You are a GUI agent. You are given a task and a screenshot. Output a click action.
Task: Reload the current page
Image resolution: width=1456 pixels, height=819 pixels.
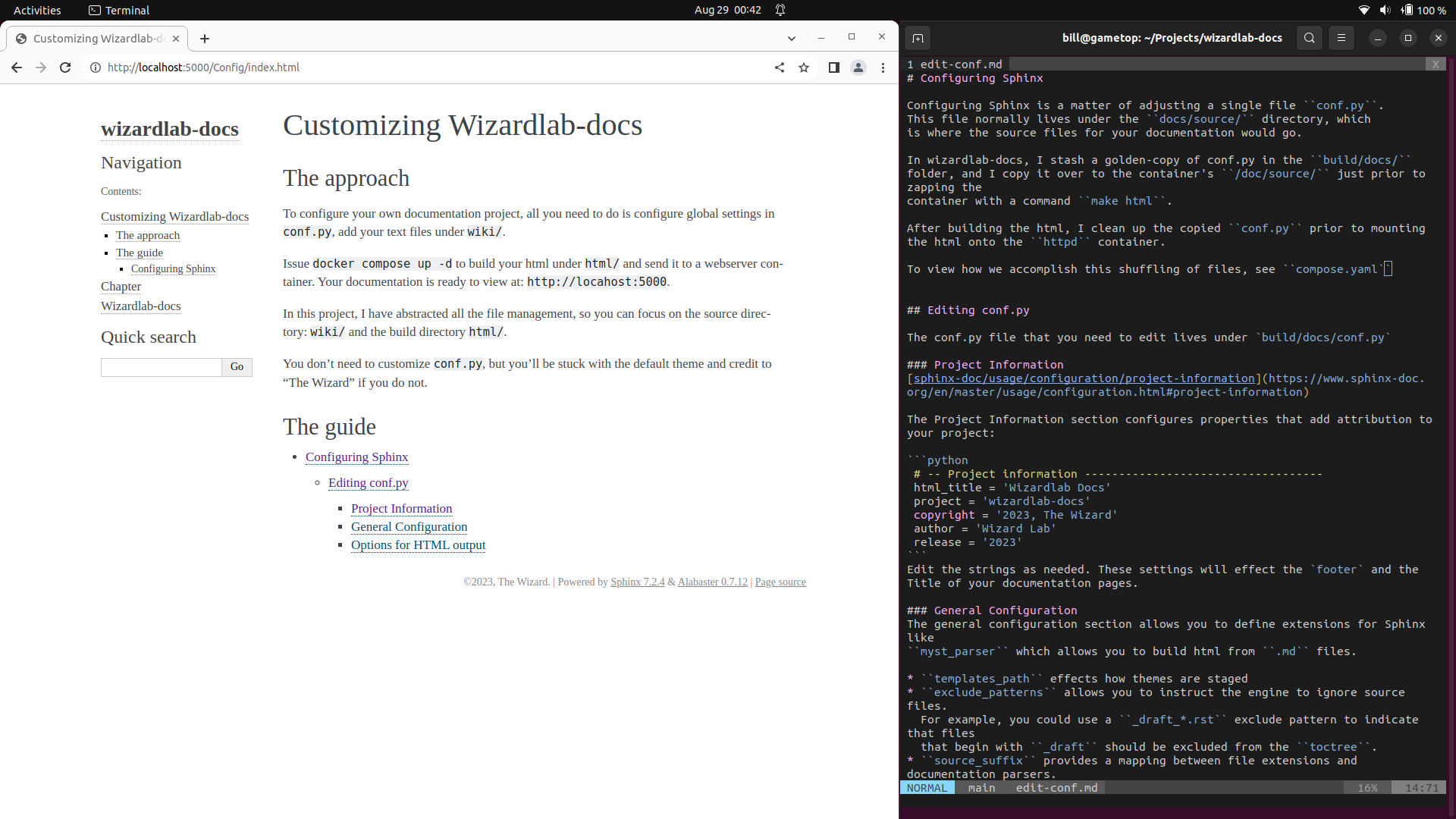click(65, 67)
